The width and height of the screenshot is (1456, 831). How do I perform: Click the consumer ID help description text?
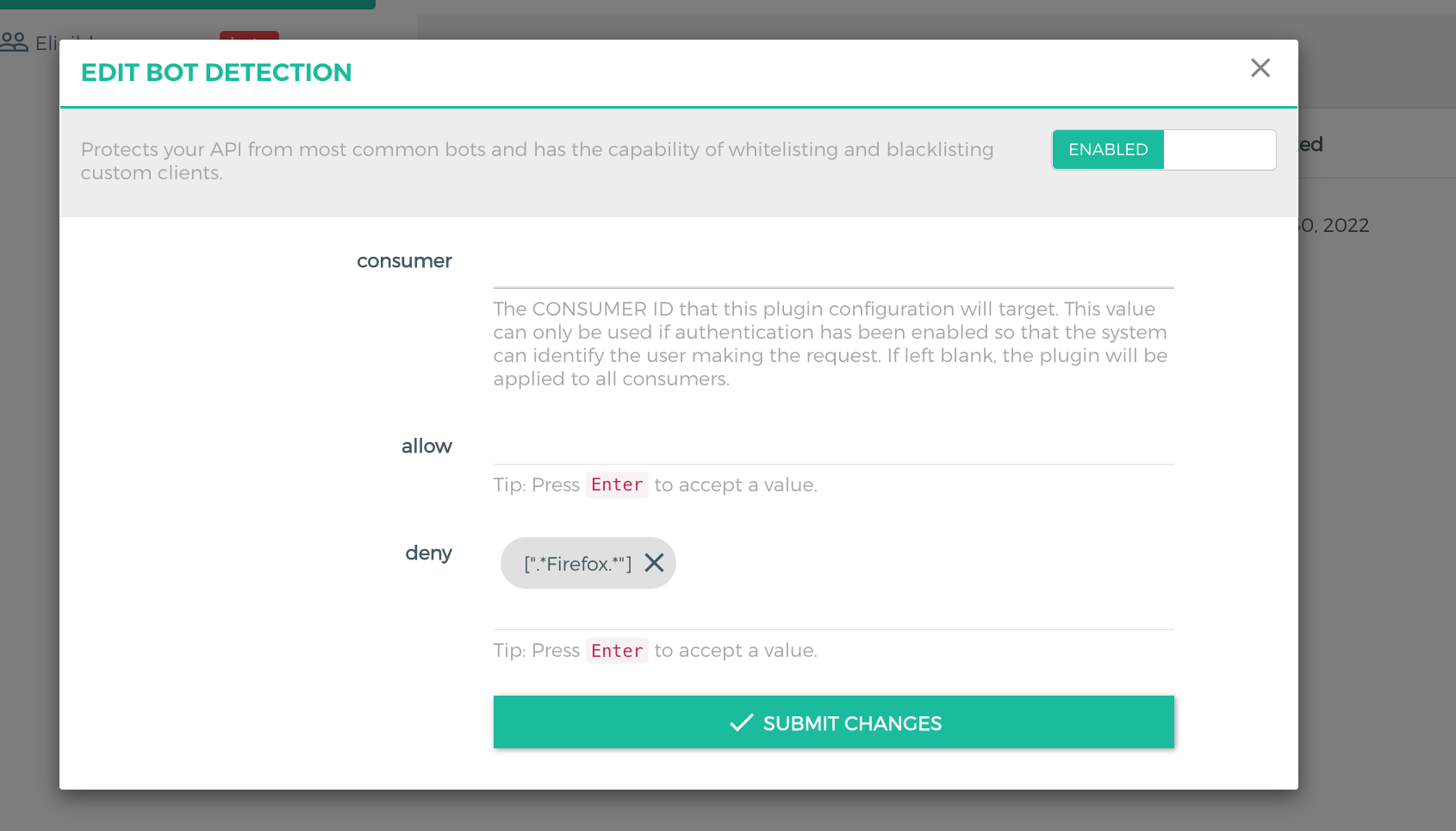click(x=831, y=344)
